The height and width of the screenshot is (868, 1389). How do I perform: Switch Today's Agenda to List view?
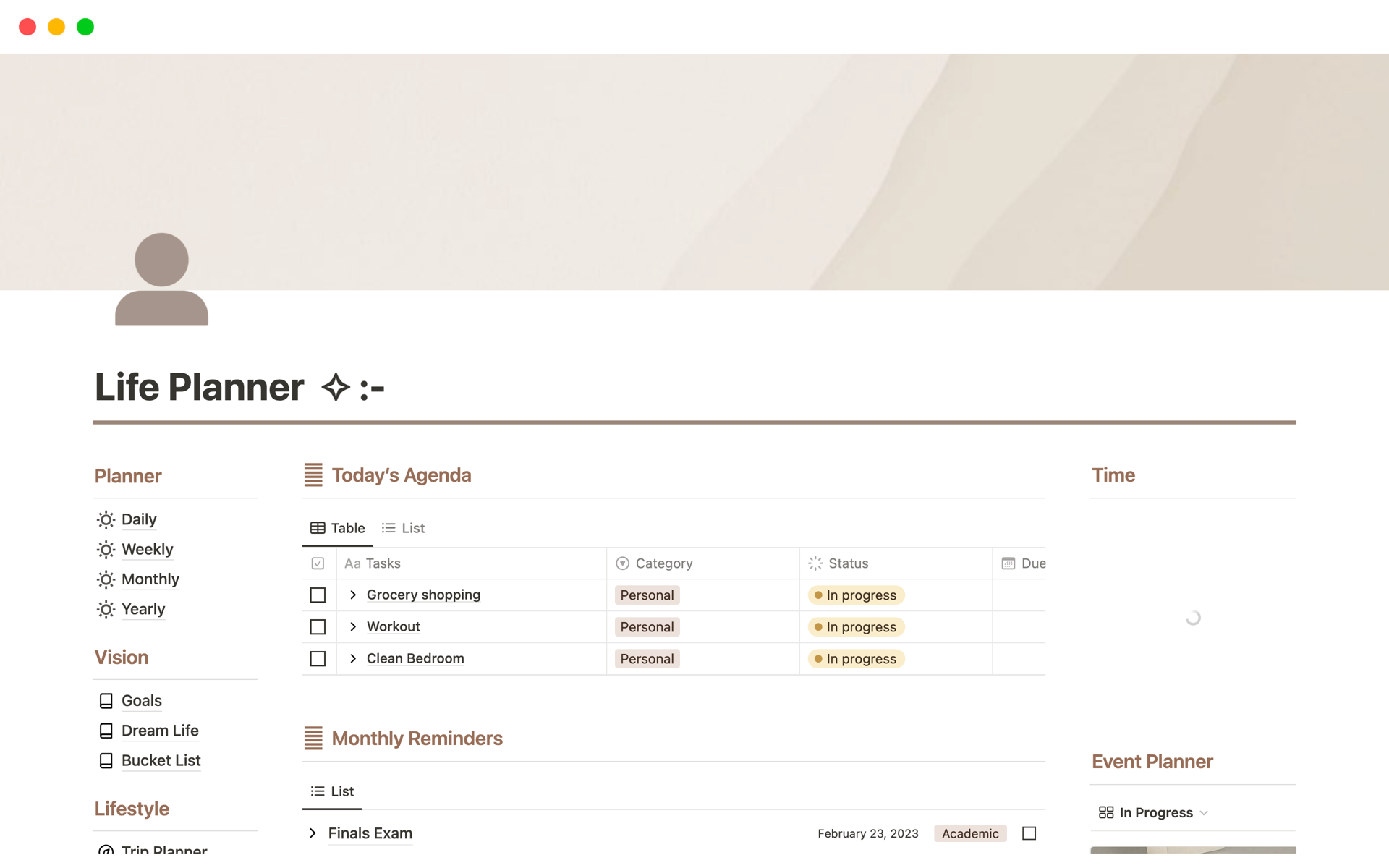click(404, 528)
